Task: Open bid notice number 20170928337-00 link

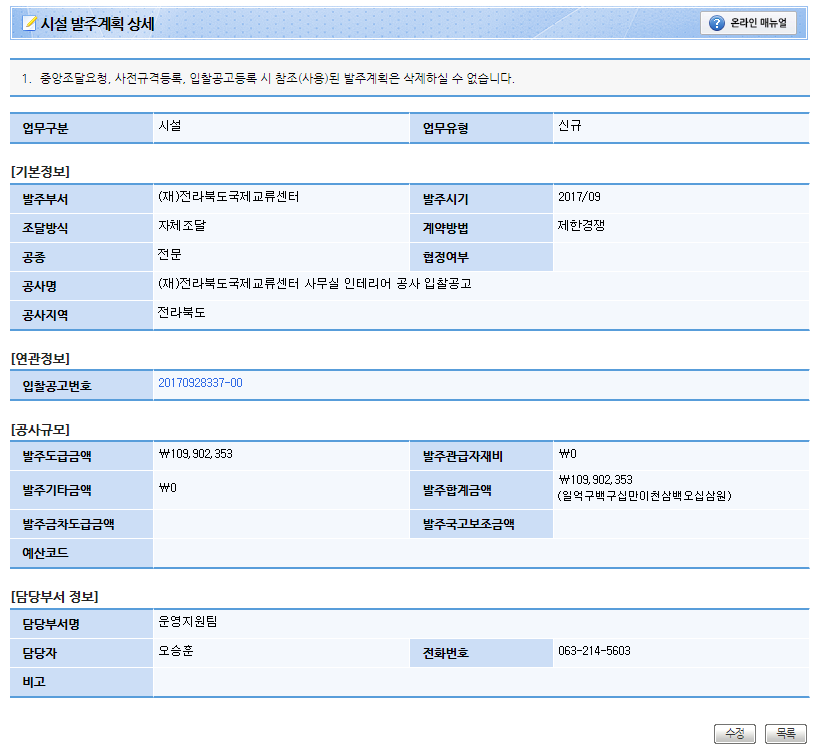Action: pos(200,383)
